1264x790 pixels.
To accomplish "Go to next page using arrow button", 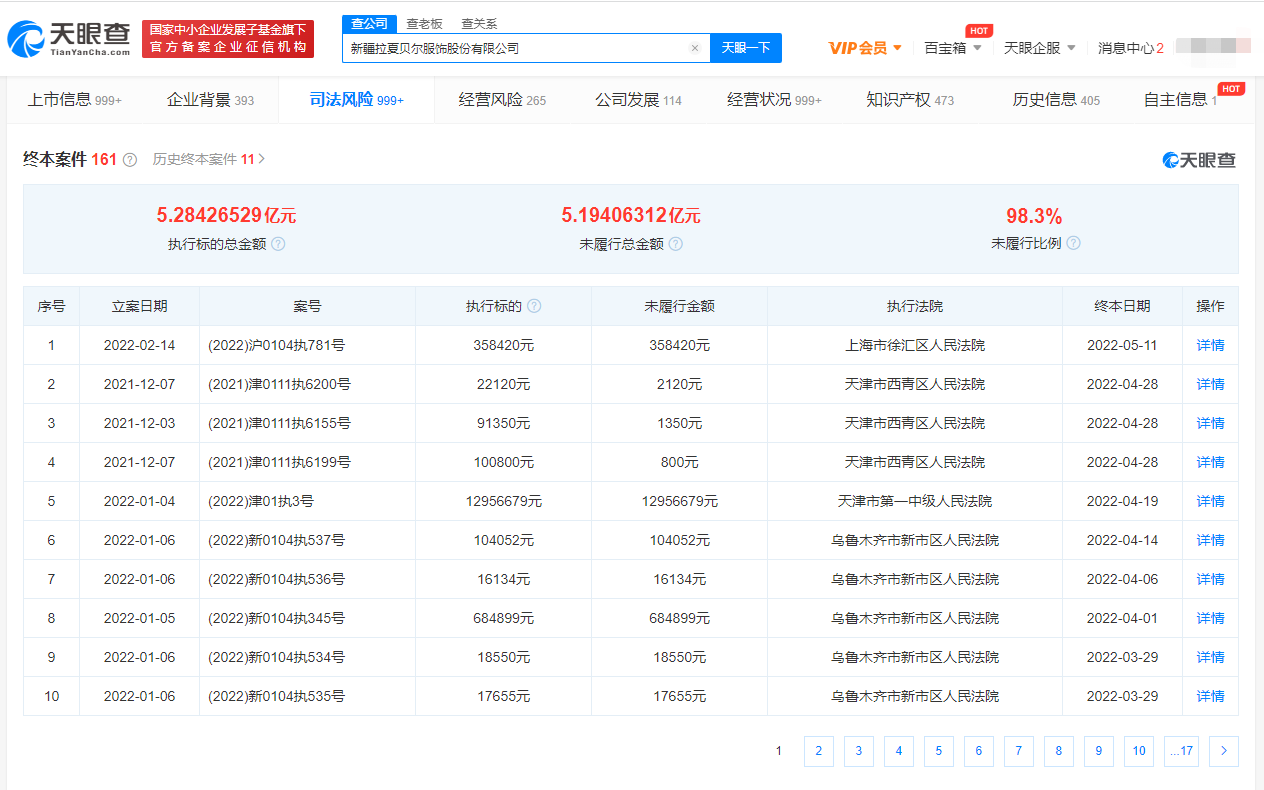I will 1223,751.
